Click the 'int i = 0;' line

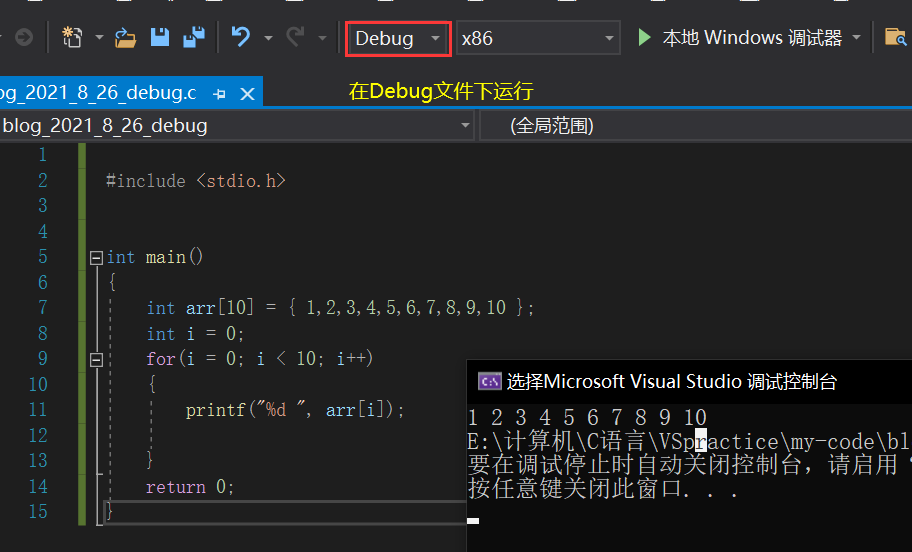point(195,334)
